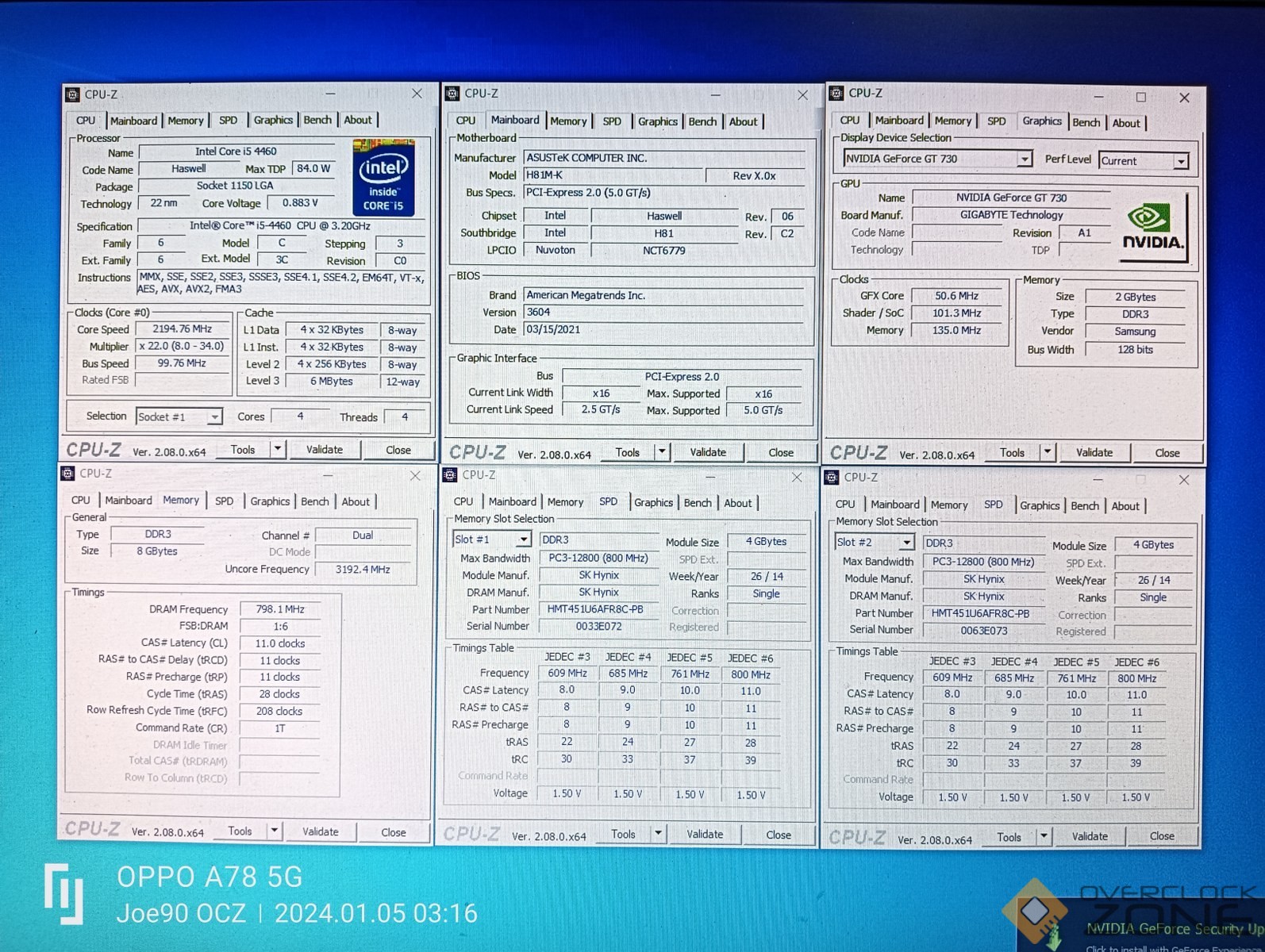Click Close button in Memory window
Image resolution: width=1265 pixels, height=952 pixels.
pos(394,832)
